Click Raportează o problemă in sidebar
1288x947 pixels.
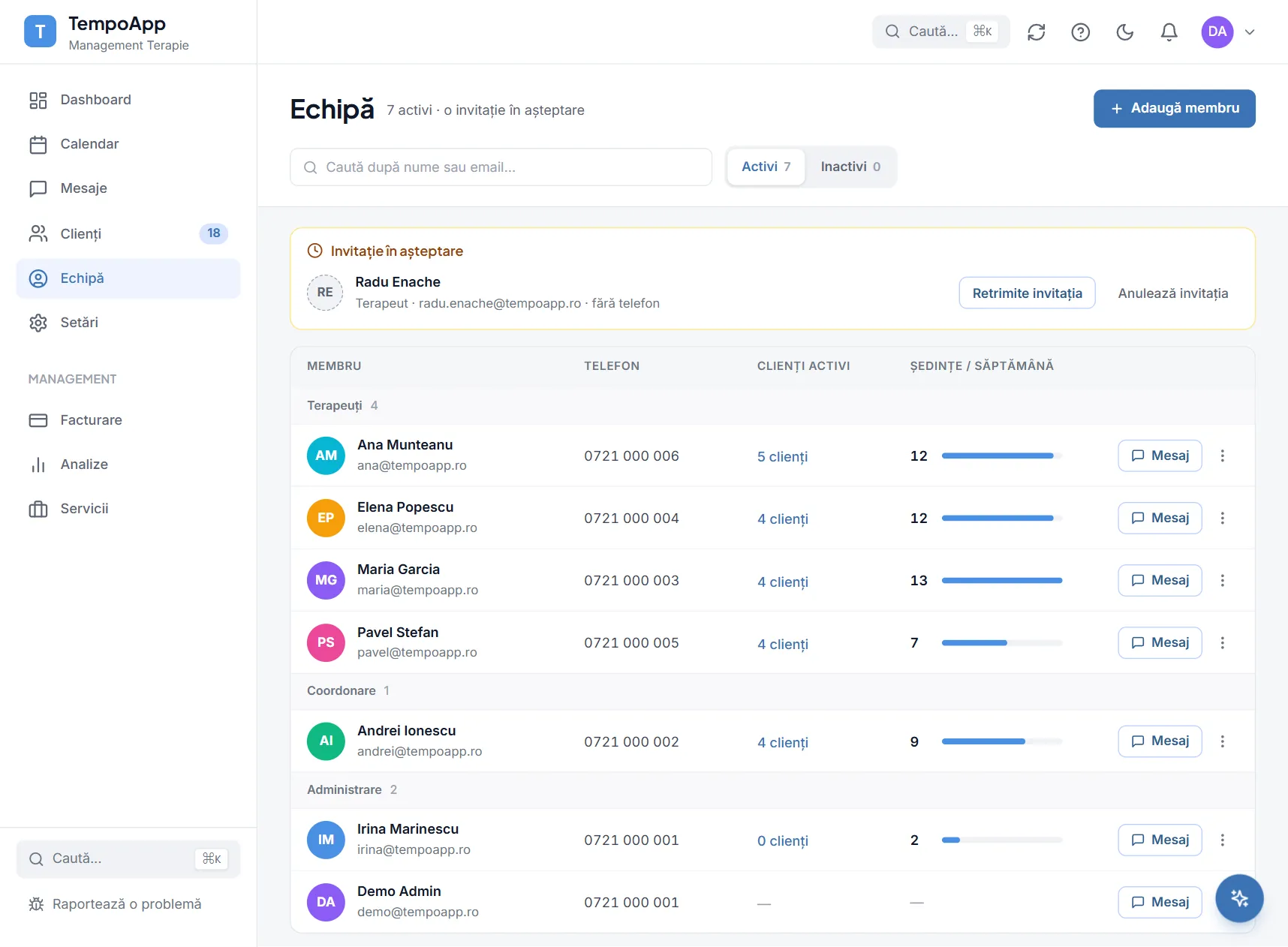pyautogui.click(x=116, y=904)
